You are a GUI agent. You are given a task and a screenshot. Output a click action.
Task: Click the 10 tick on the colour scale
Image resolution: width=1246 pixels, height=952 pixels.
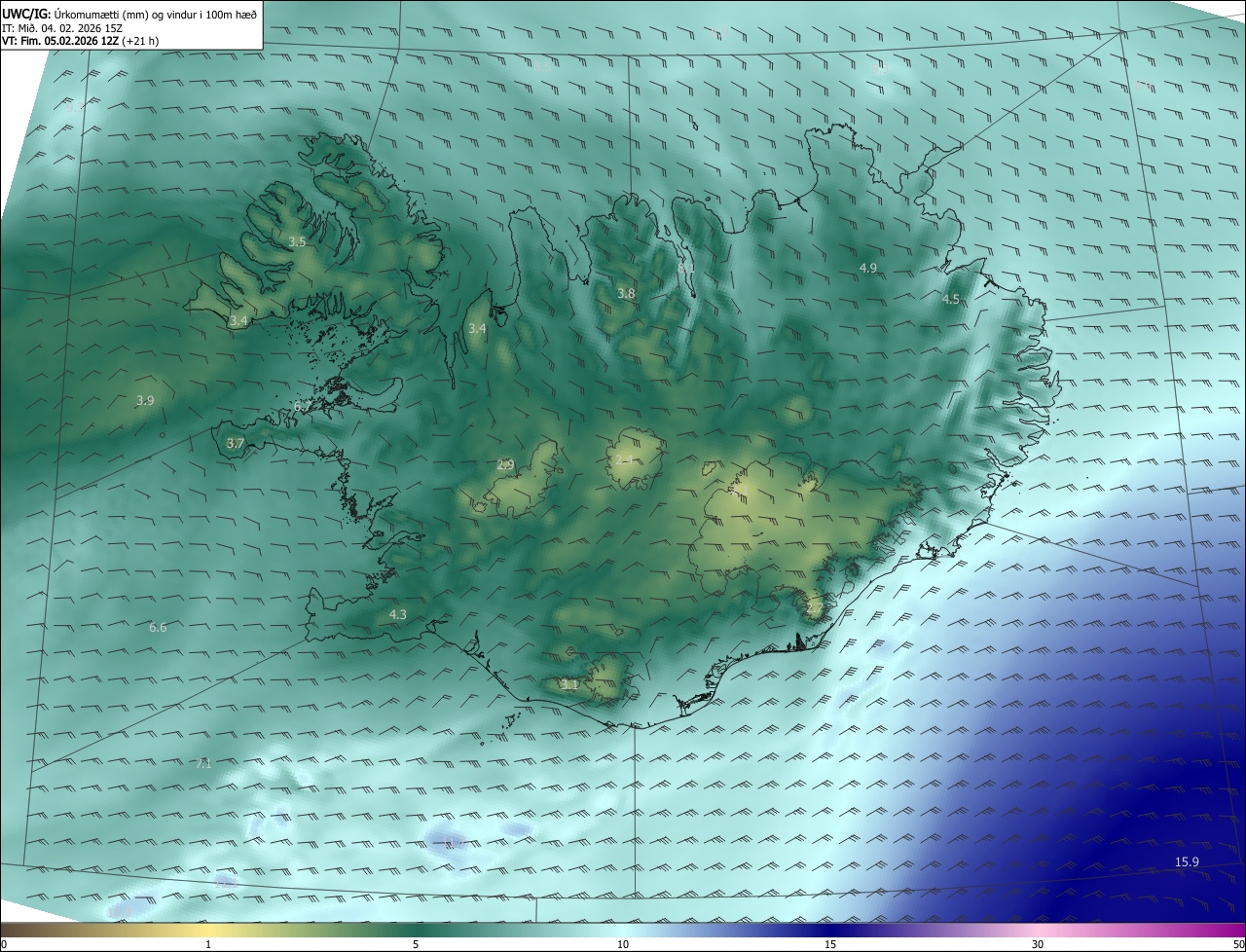pos(623,944)
